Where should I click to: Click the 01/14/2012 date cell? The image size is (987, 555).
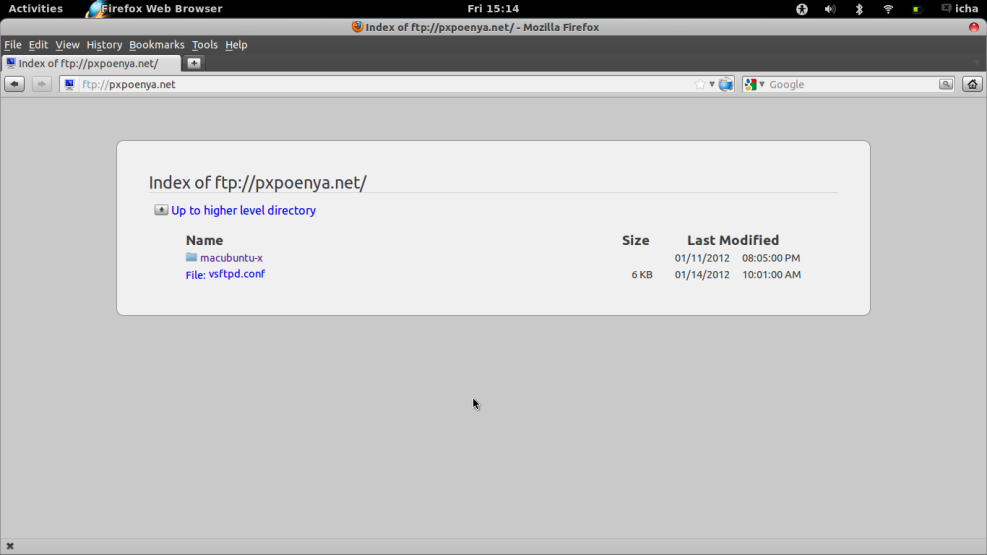click(702, 274)
